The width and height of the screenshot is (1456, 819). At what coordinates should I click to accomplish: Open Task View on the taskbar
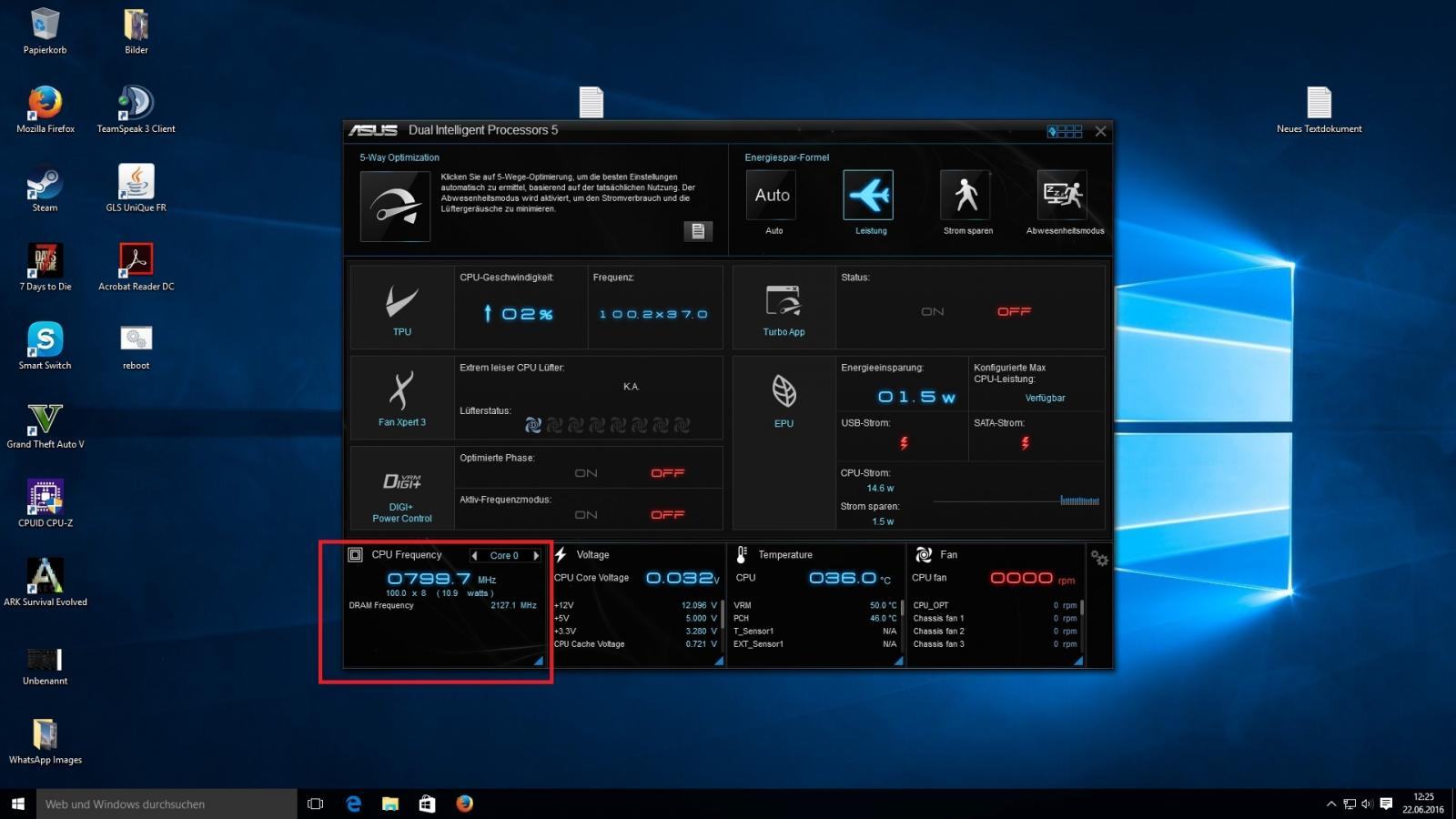(x=316, y=804)
